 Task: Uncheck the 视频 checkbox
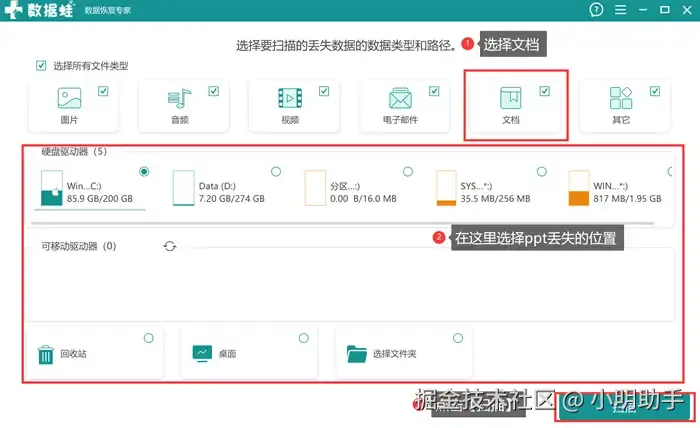[324, 91]
